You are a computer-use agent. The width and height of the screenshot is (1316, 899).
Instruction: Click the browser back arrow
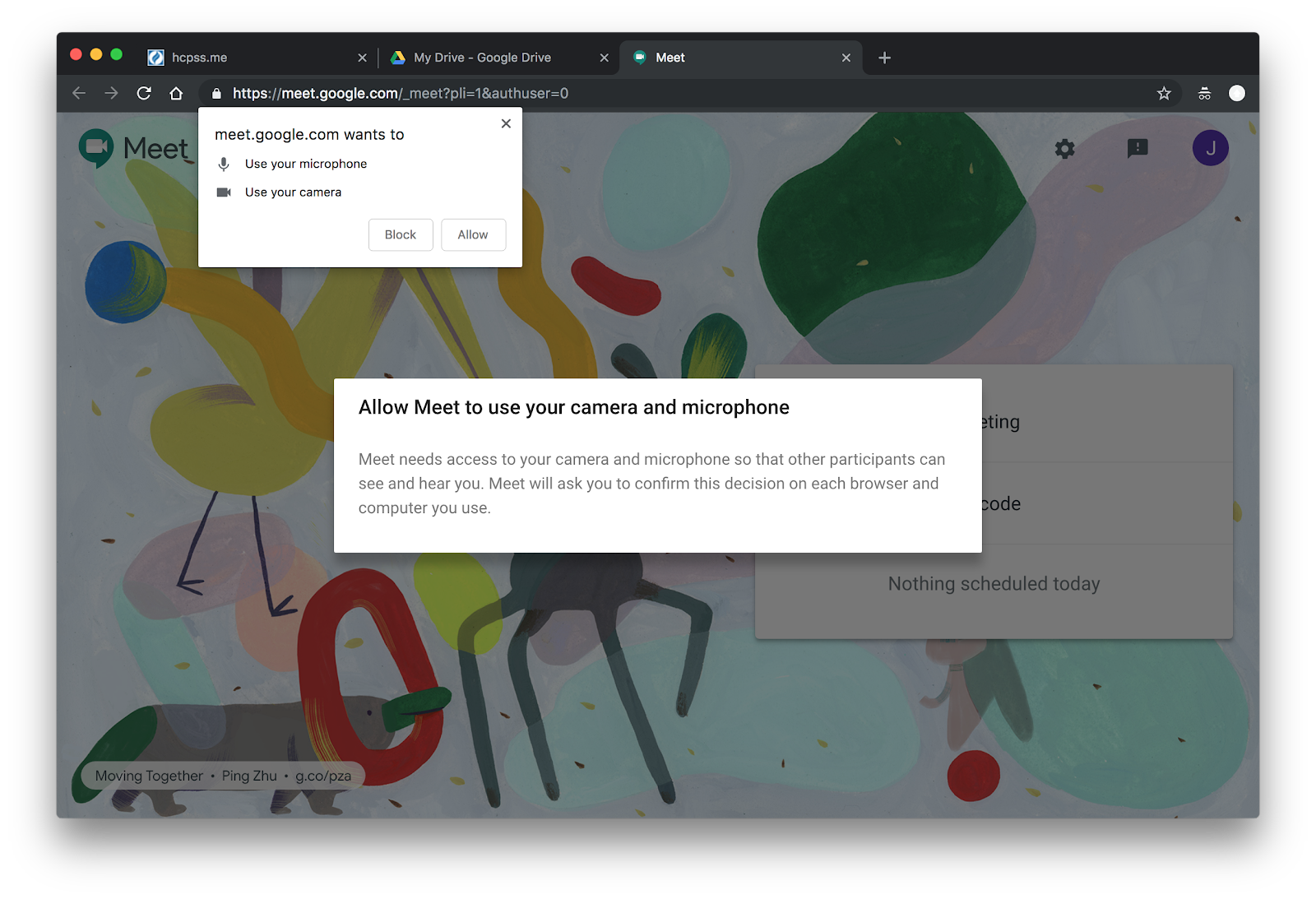coord(79,93)
